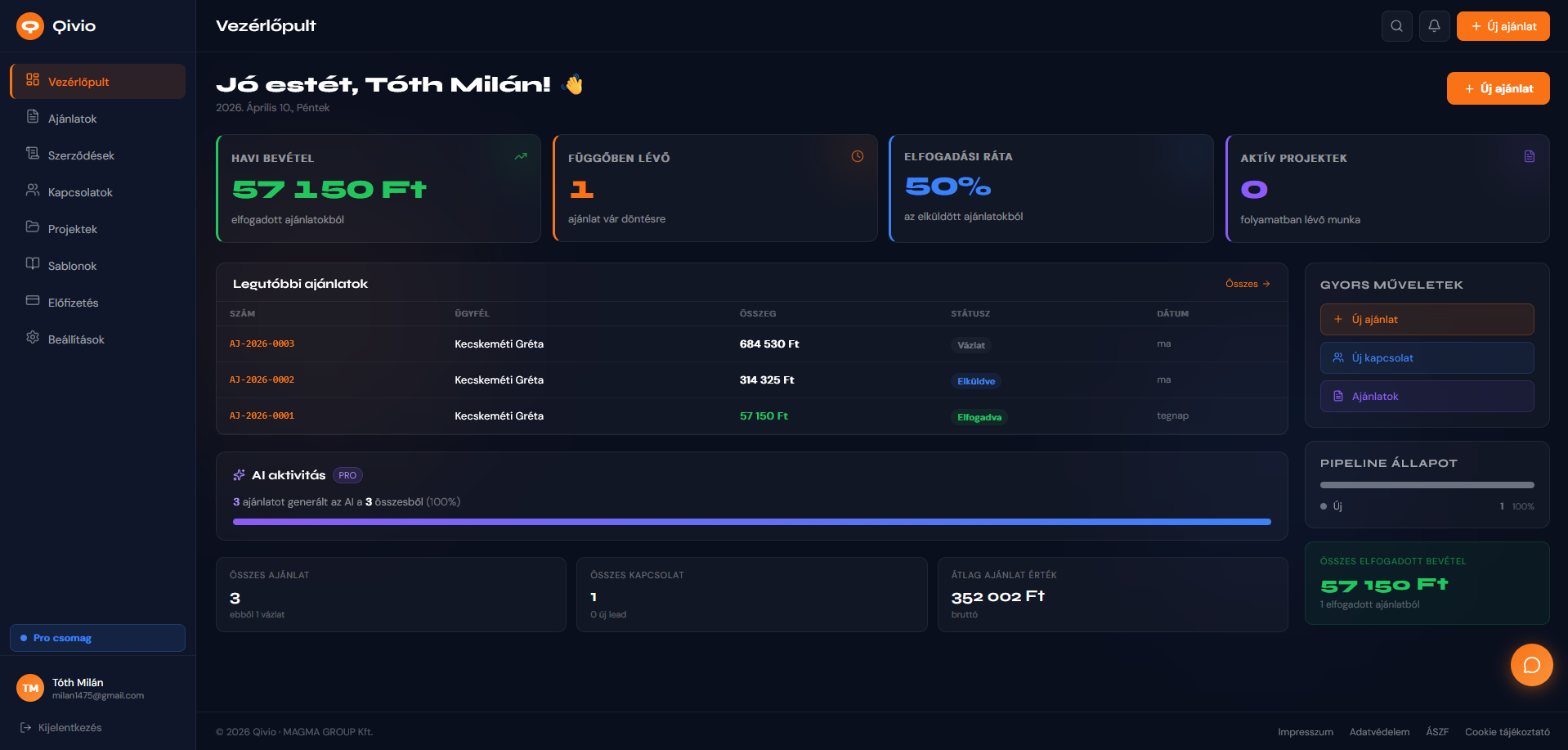The height and width of the screenshot is (750, 1568).
Task: Click the Pro csomag badge
Action: [97, 638]
